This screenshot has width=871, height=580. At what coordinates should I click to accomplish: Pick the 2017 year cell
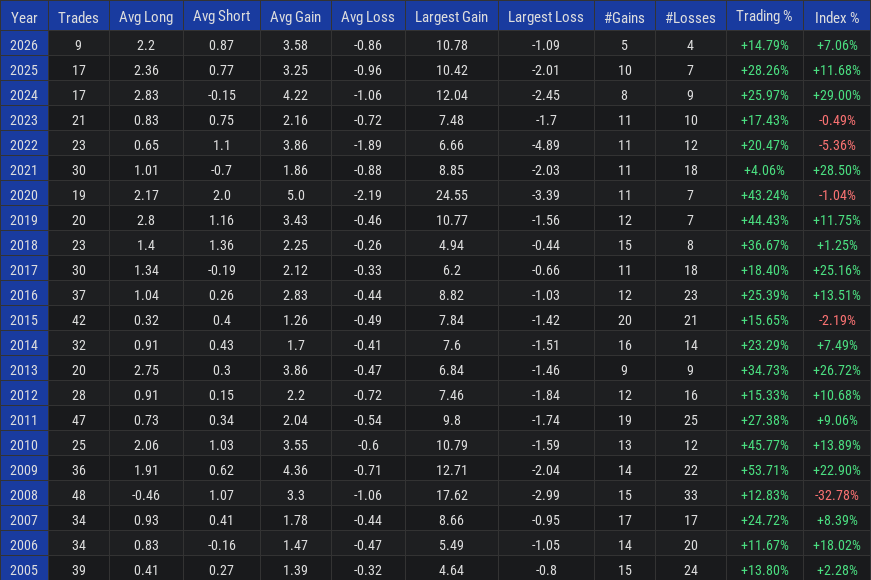[24, 270]
